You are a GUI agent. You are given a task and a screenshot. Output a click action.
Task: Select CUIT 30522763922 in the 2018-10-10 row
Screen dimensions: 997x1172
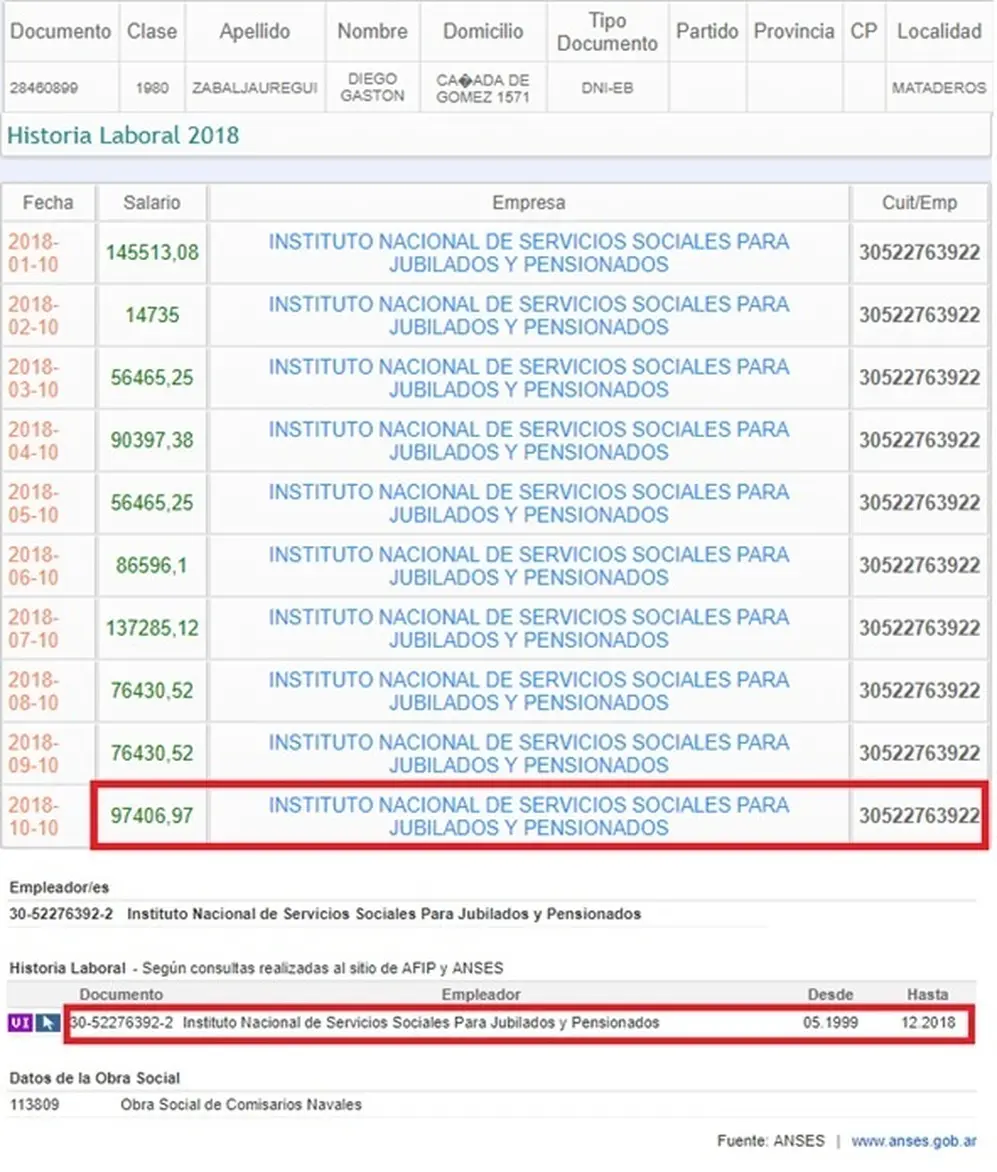[919, 816]
